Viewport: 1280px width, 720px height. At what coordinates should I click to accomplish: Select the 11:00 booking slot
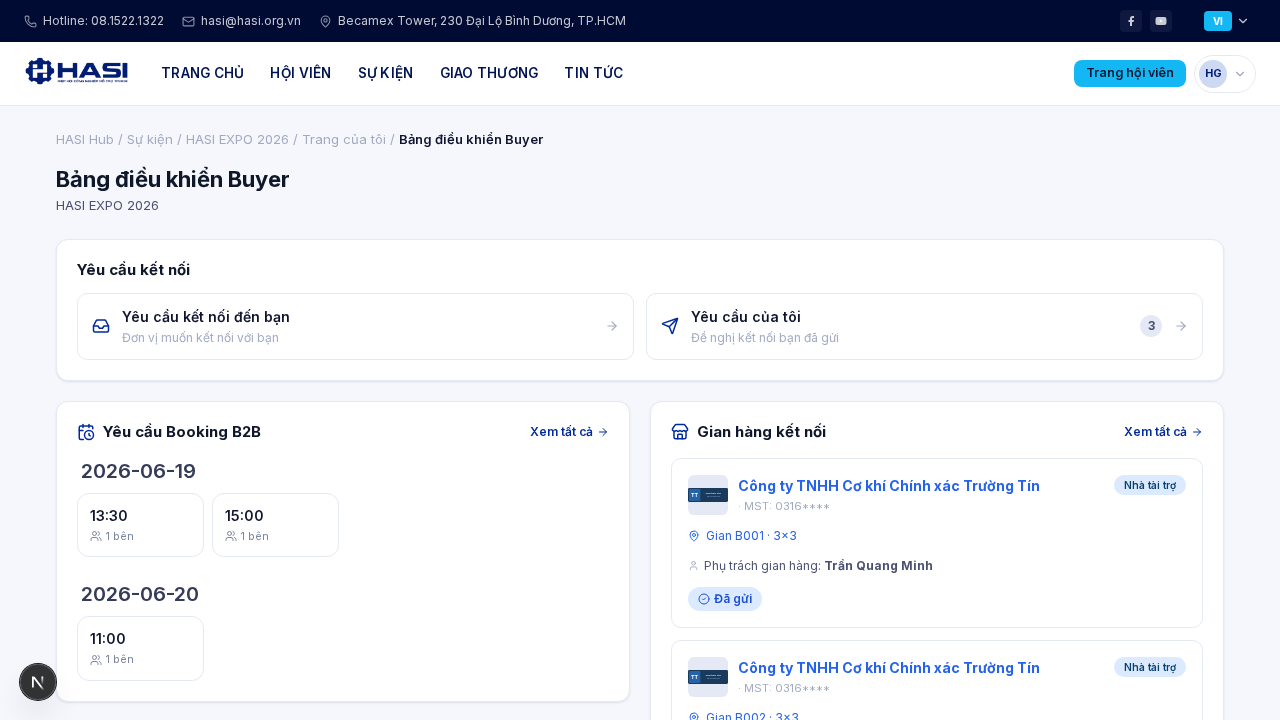[140, 649]
